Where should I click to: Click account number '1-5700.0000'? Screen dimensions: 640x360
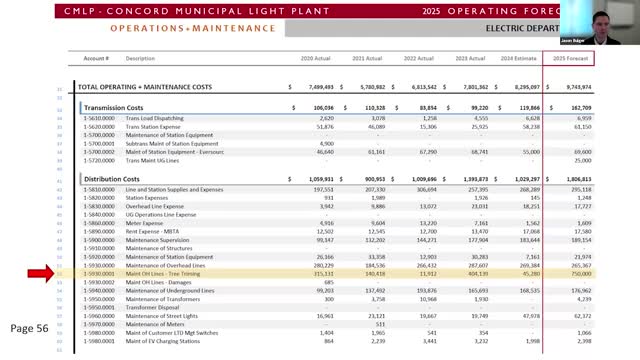99,135
